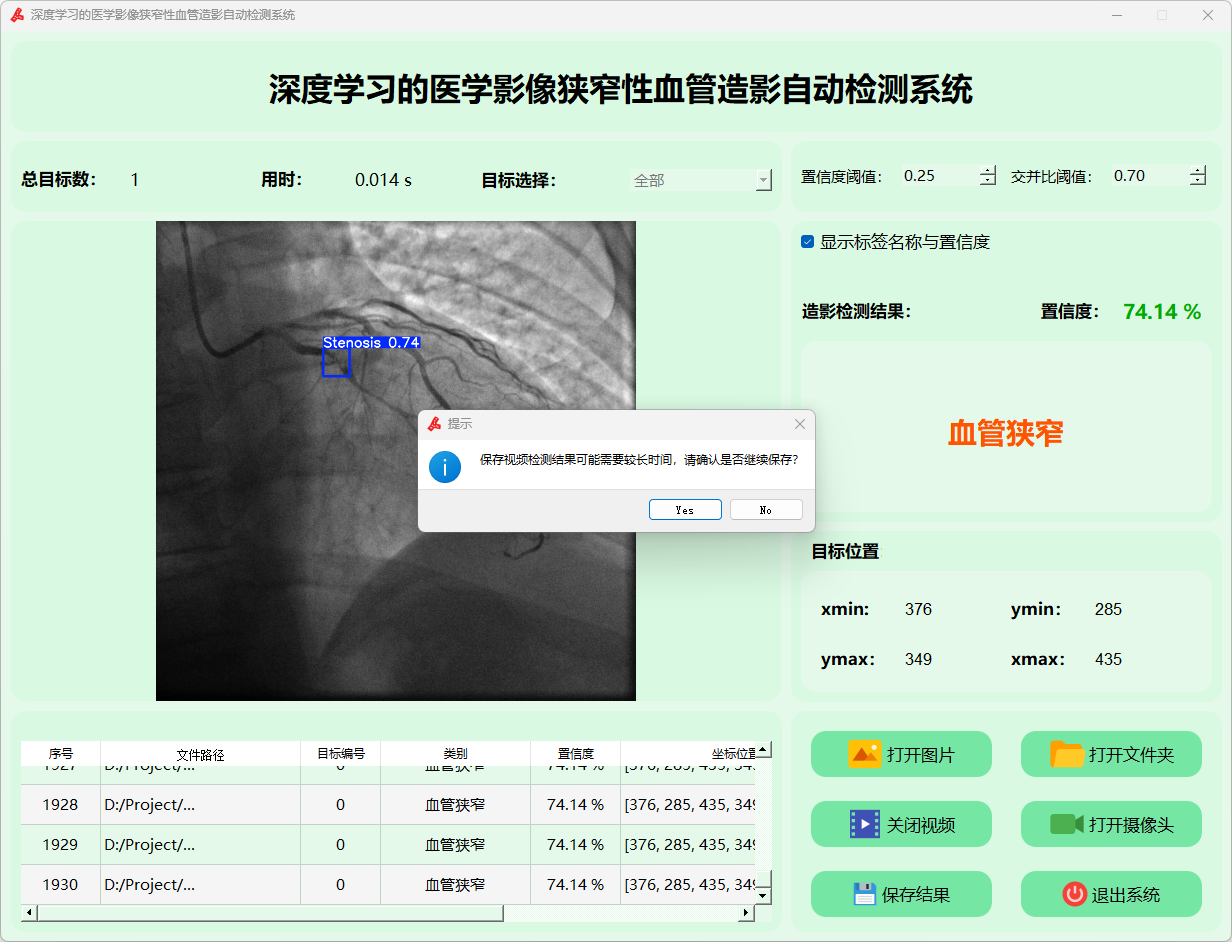Click the blue info icon in dialog

(x=445, y=466)
